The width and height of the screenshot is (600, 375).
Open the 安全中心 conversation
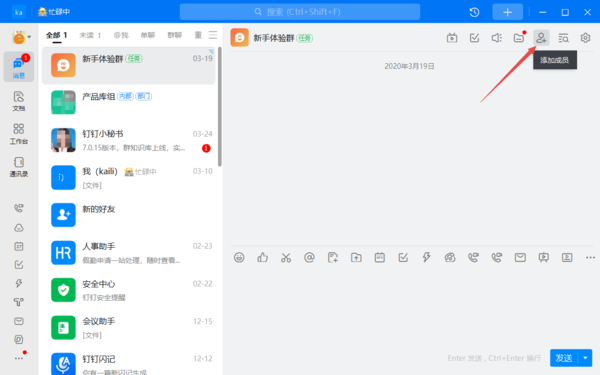(129, 290)
